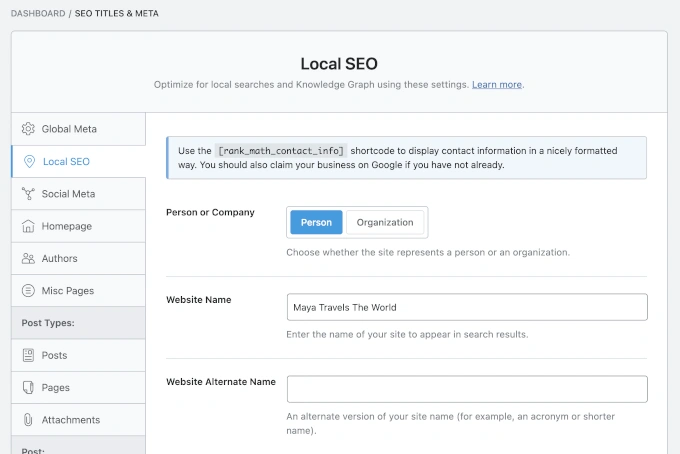Viewport: 680px width, 454px height.
Task: Switch site type to Organization
Action: click(x=385, y=222)
